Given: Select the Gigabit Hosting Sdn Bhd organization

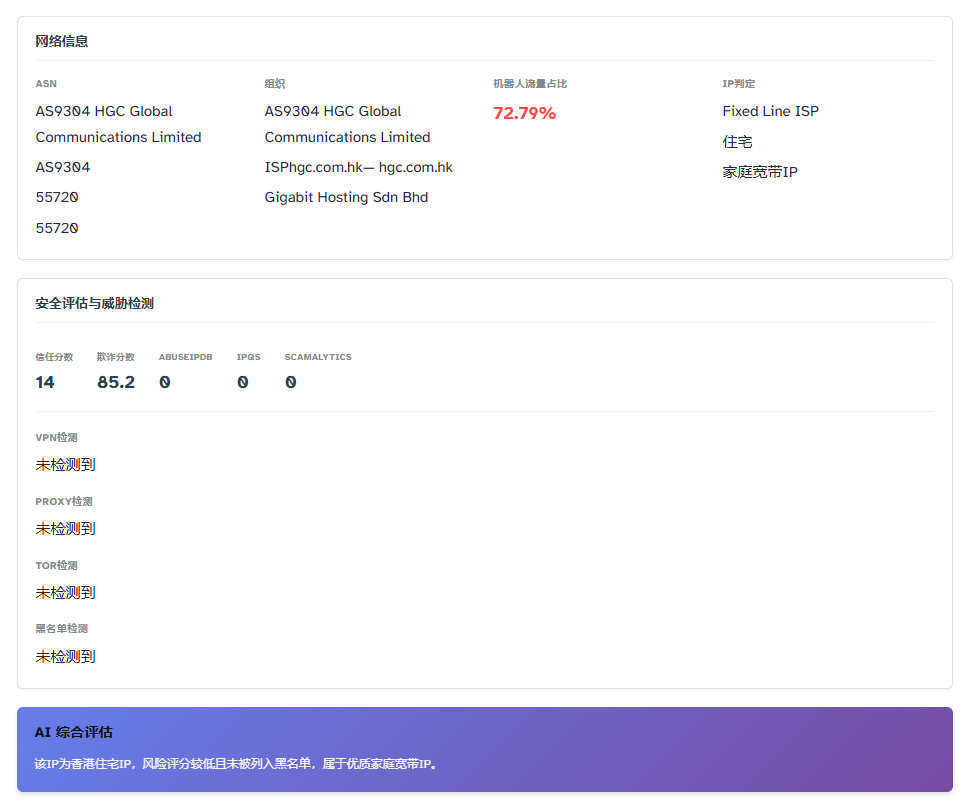Looking at the screenshot, I should (346, 197).
